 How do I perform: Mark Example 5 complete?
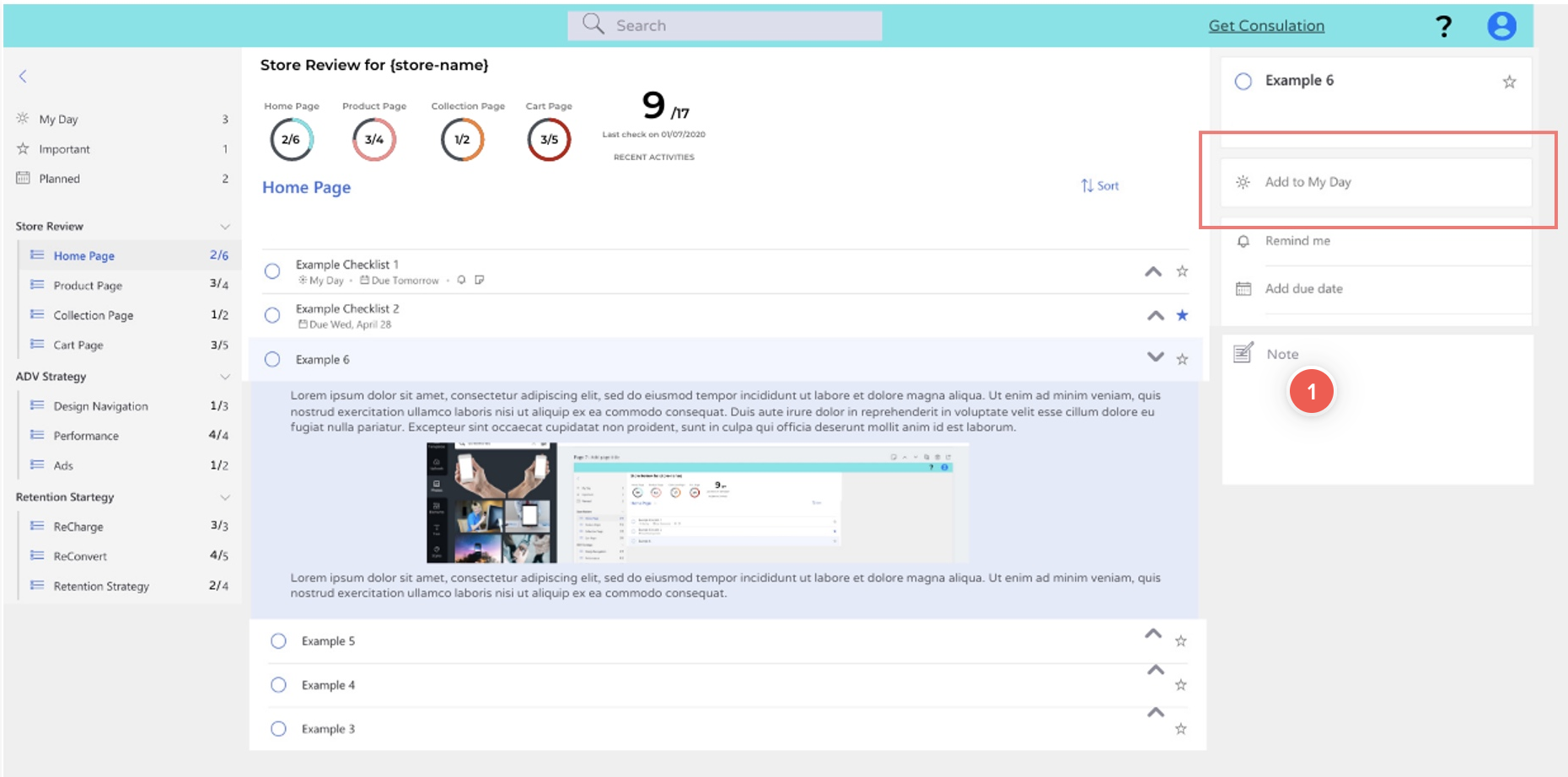[x=278, y=641]
